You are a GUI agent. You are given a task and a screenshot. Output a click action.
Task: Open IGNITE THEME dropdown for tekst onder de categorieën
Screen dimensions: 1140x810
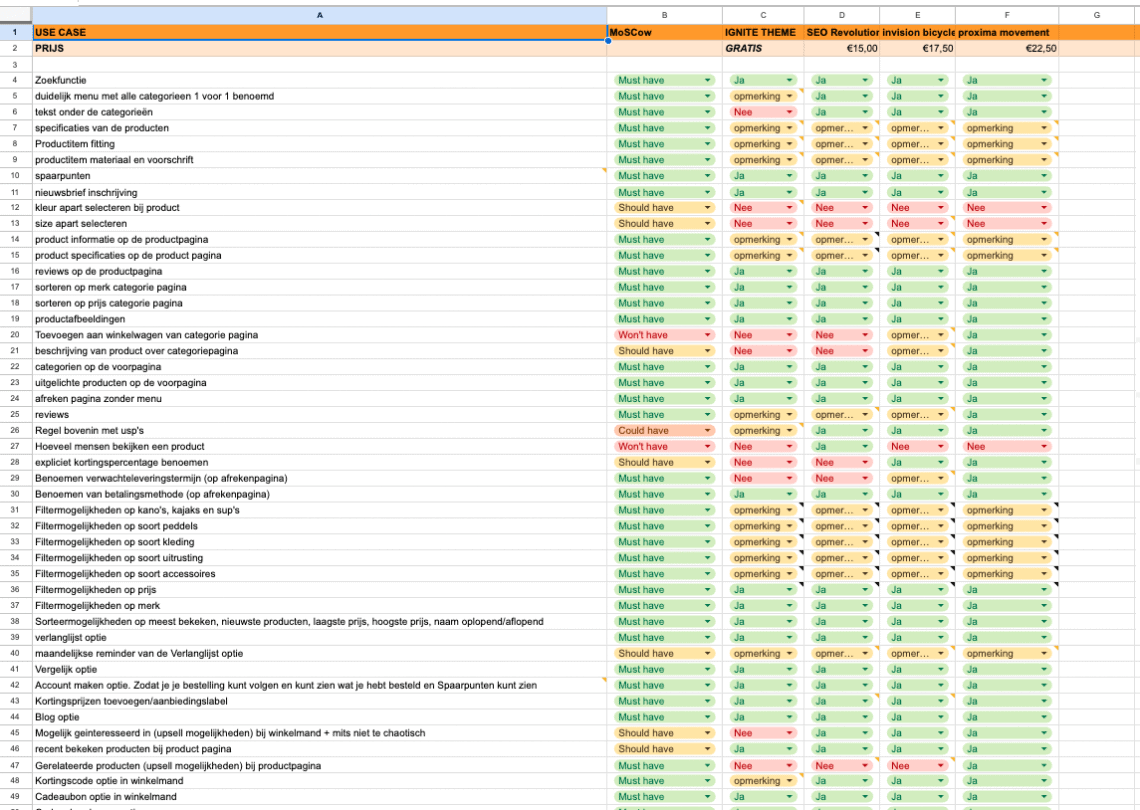coord(762,112)
